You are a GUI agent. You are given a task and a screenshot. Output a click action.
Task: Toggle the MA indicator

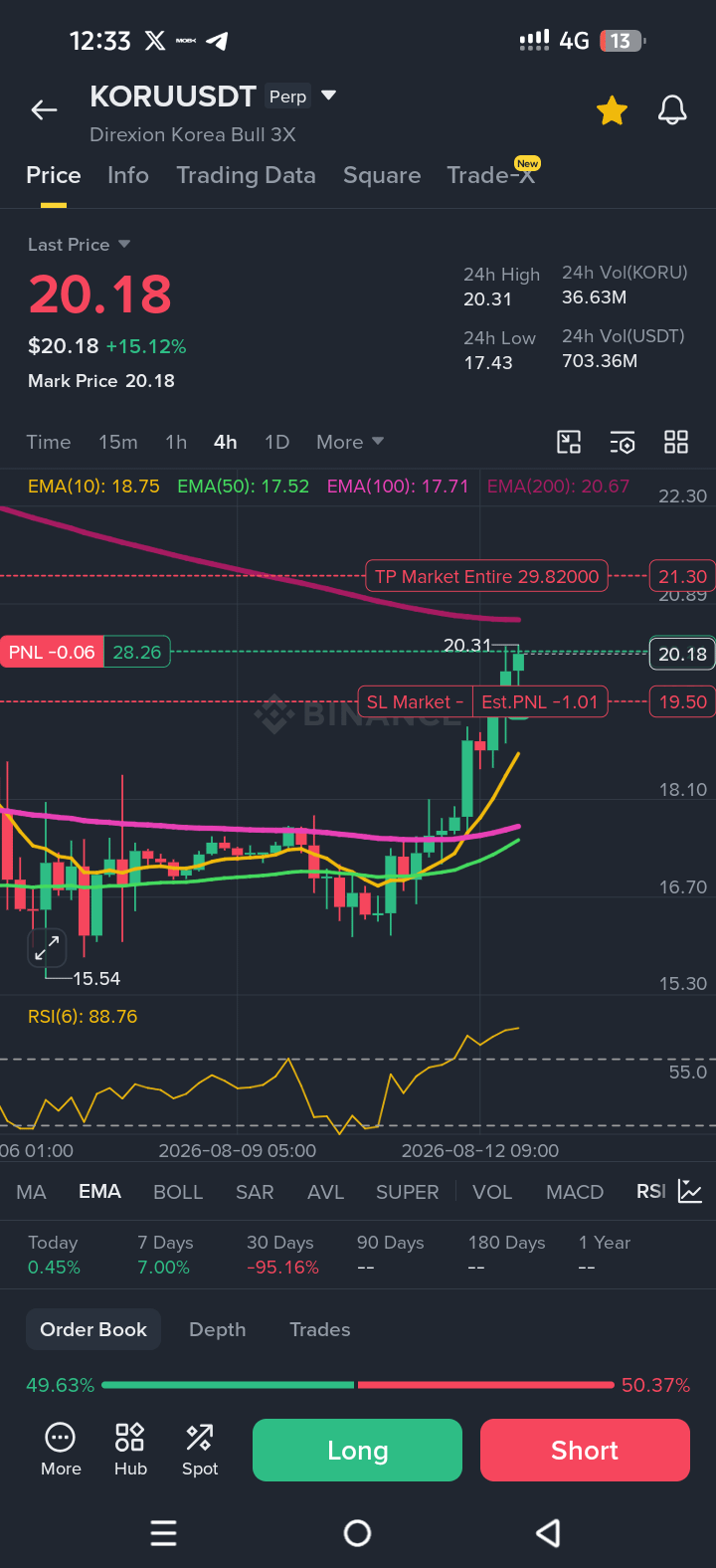coord(32,1192)
